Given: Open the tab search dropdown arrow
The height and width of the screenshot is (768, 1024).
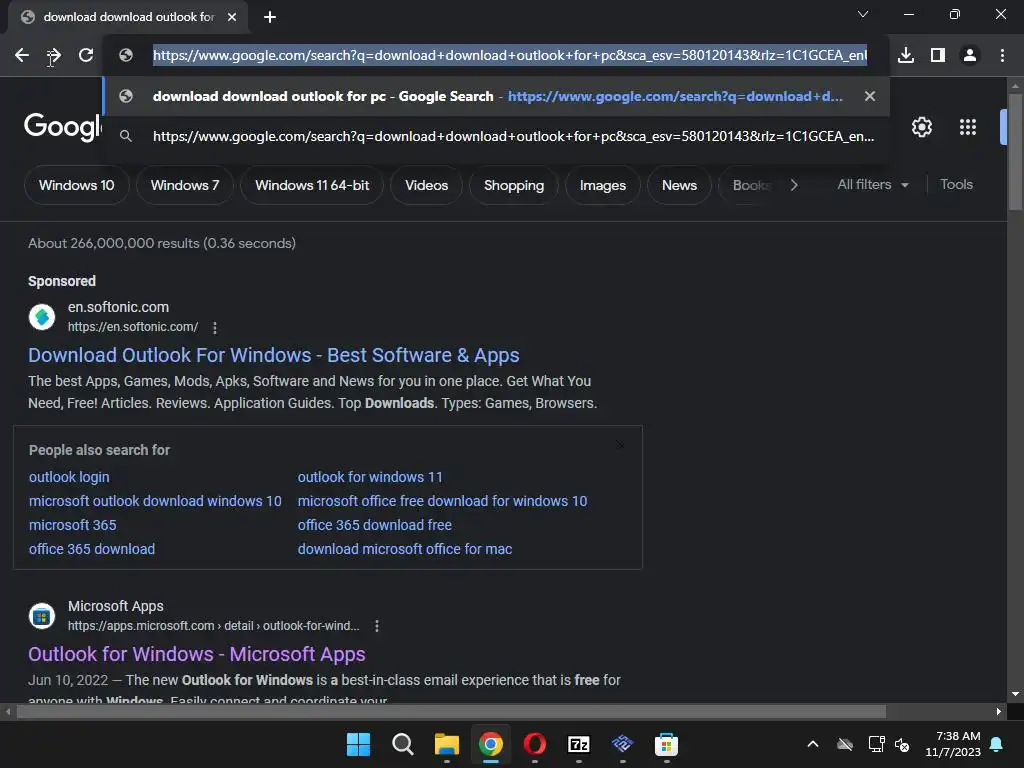Looking at the screenshot, I should (863, 14).
